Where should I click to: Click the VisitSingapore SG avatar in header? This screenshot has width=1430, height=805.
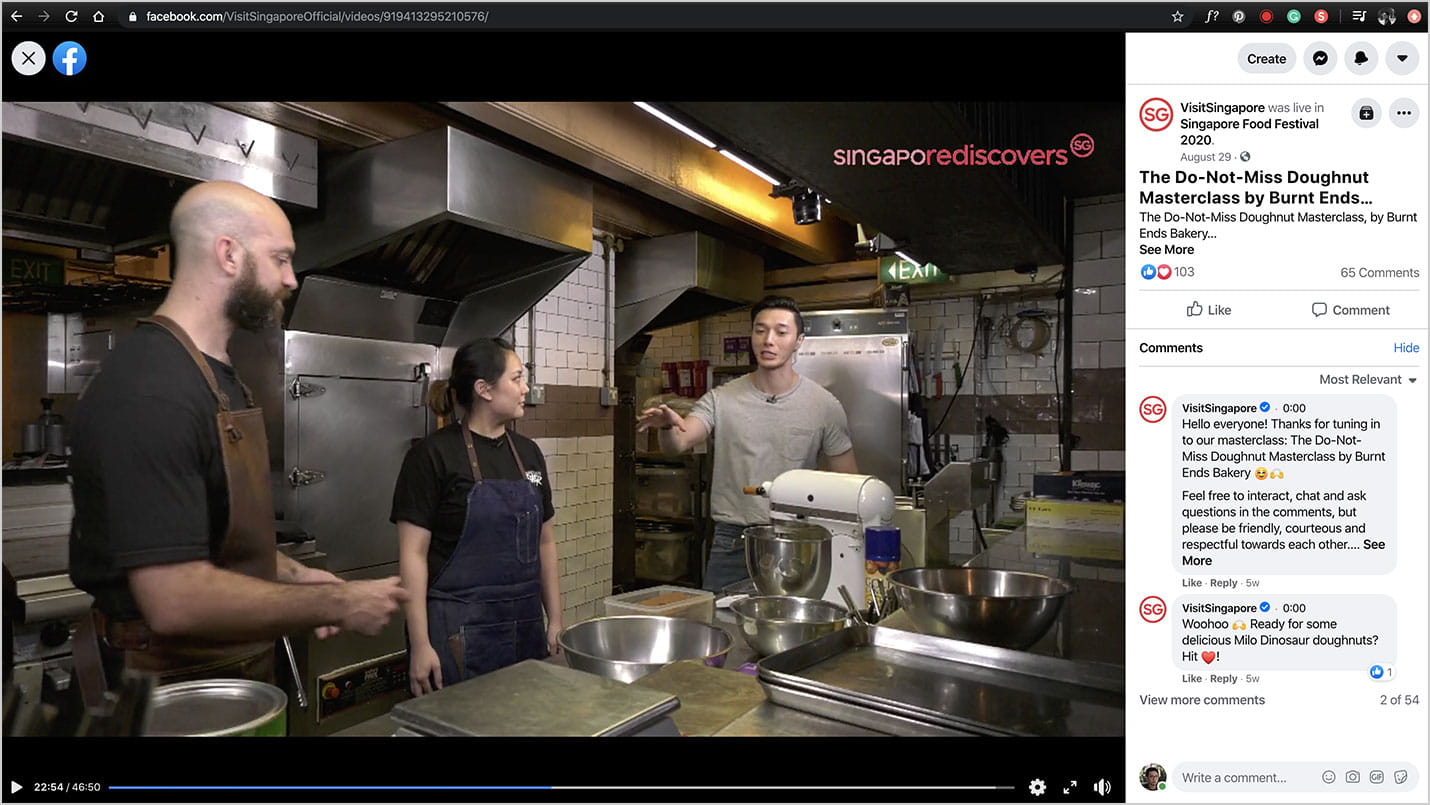pos(1156,115)
